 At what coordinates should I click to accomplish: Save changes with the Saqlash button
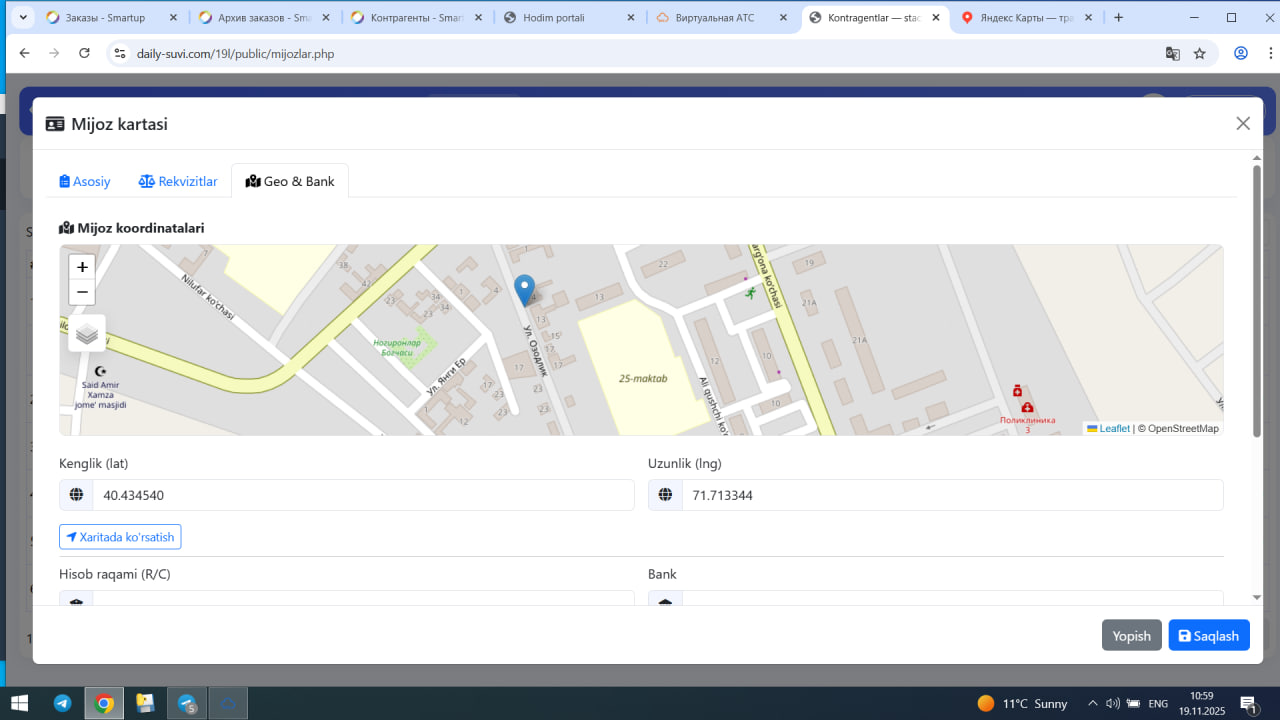pos(1208,636)
